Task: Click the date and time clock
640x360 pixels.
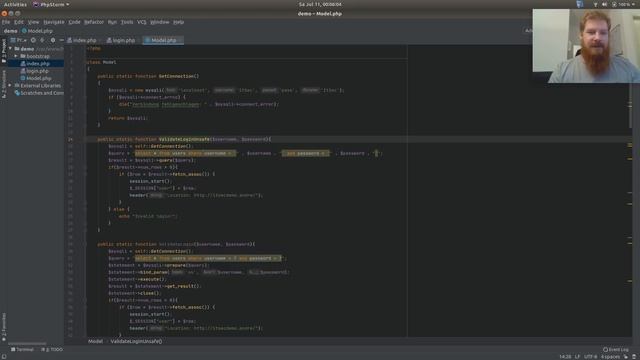Action: point(320,4)
